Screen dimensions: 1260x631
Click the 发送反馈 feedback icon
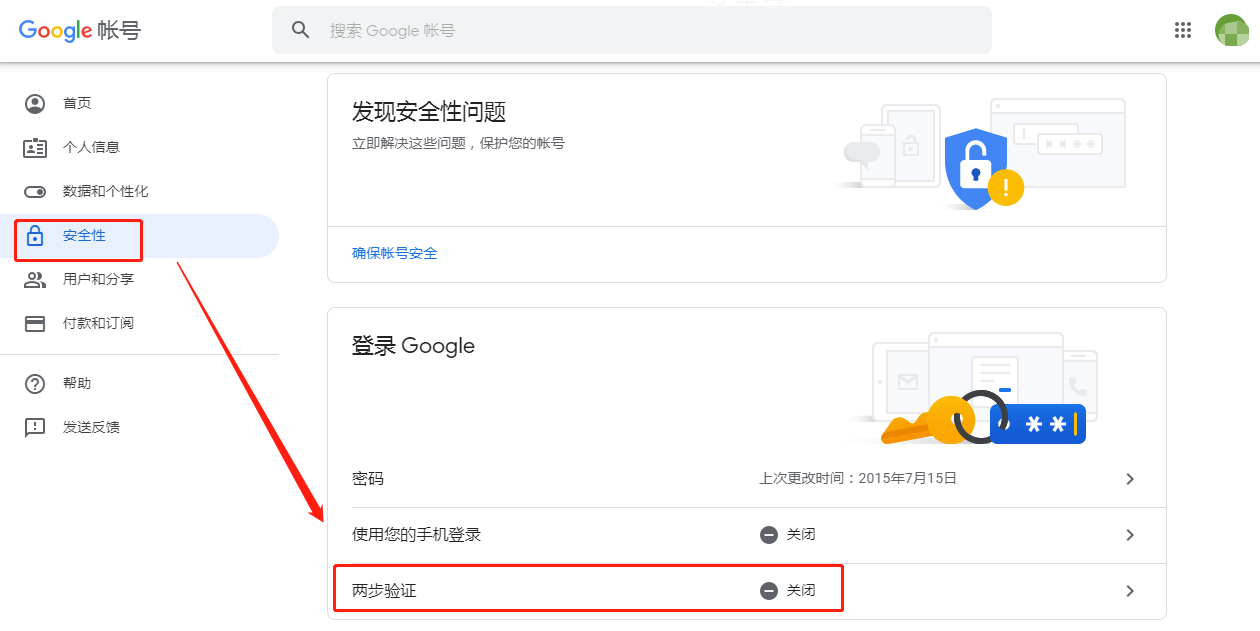35,428
